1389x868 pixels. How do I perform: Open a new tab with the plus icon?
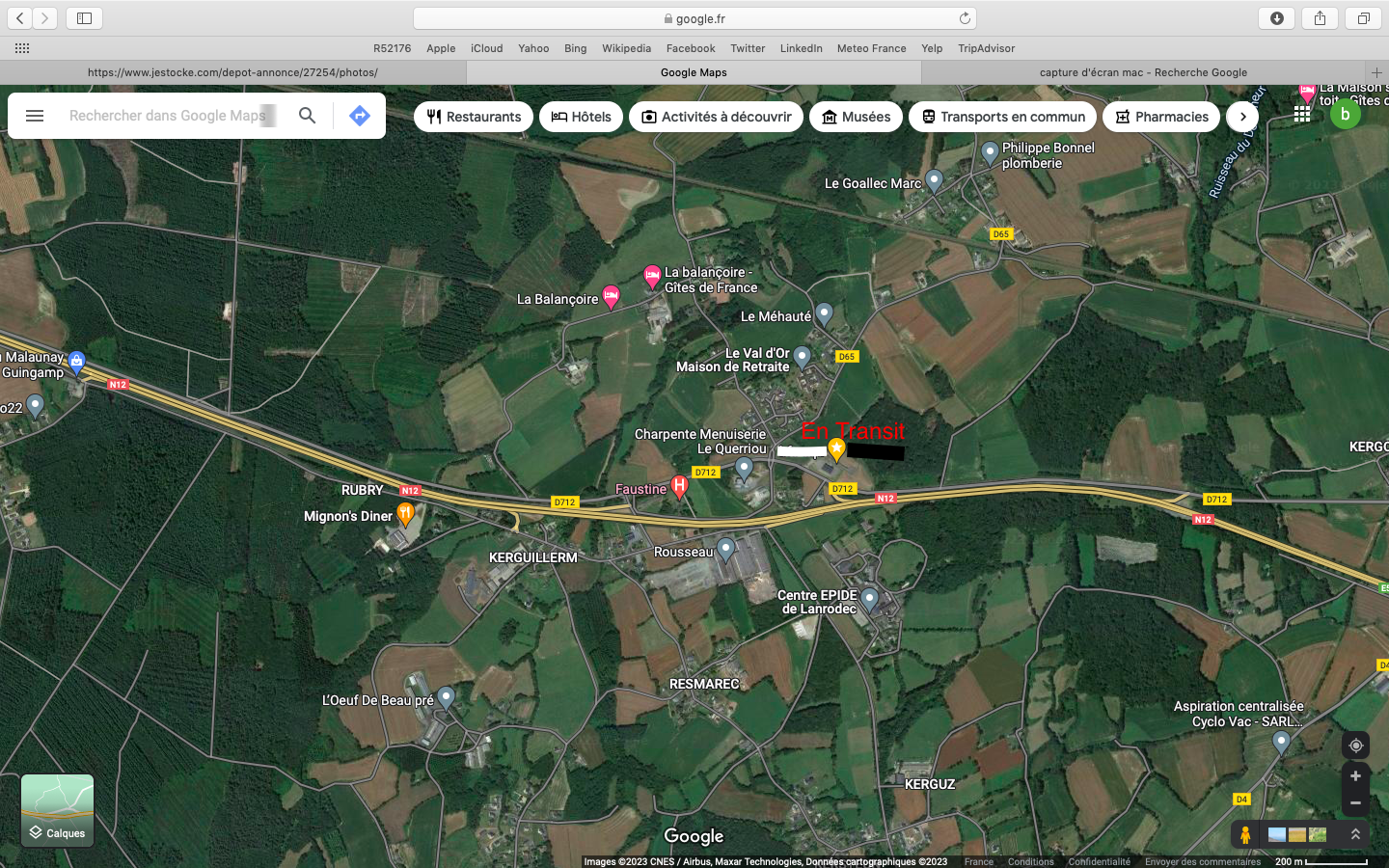click(1376, 72)
